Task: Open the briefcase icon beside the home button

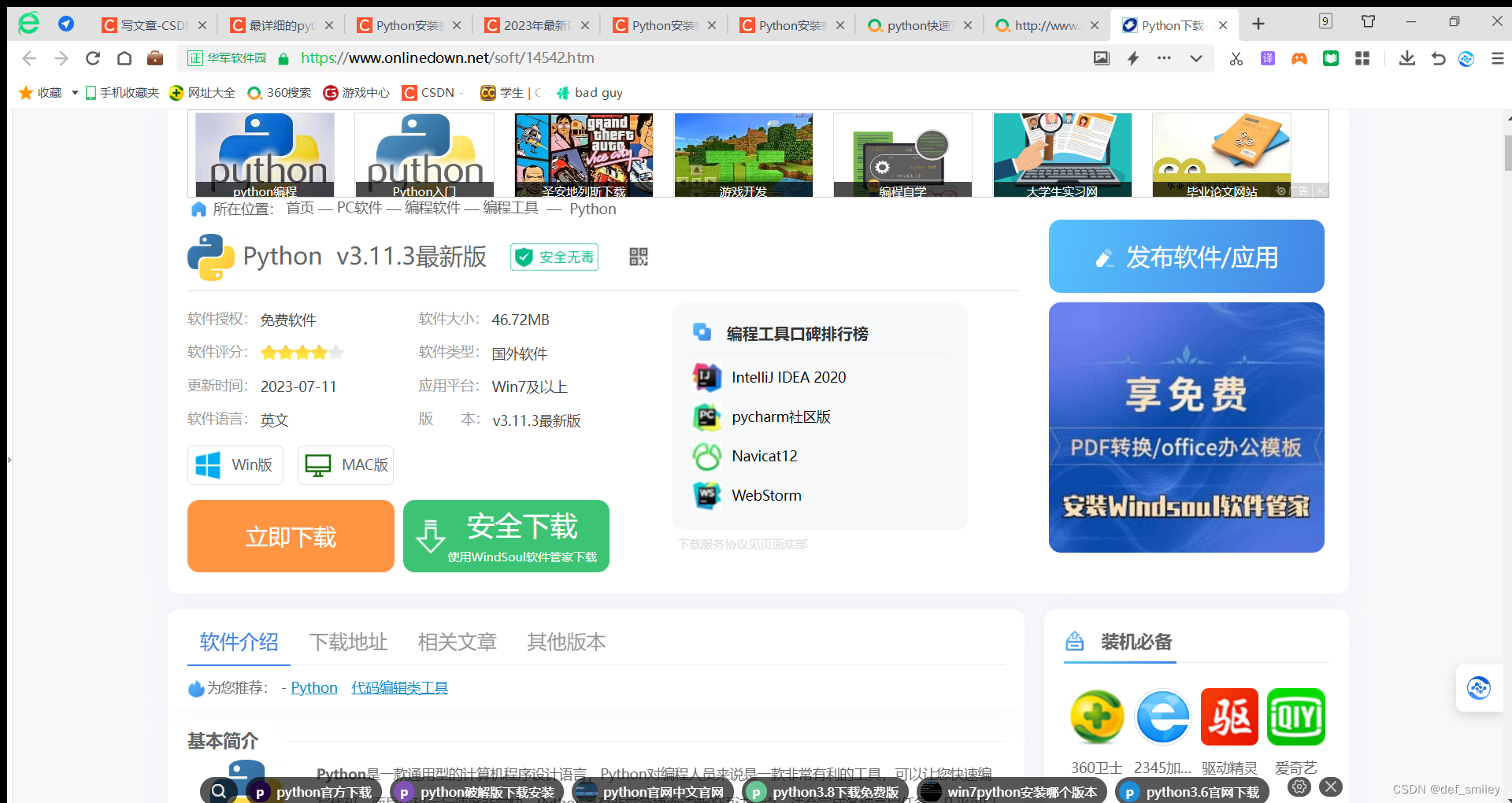Action: coord(155,58)
